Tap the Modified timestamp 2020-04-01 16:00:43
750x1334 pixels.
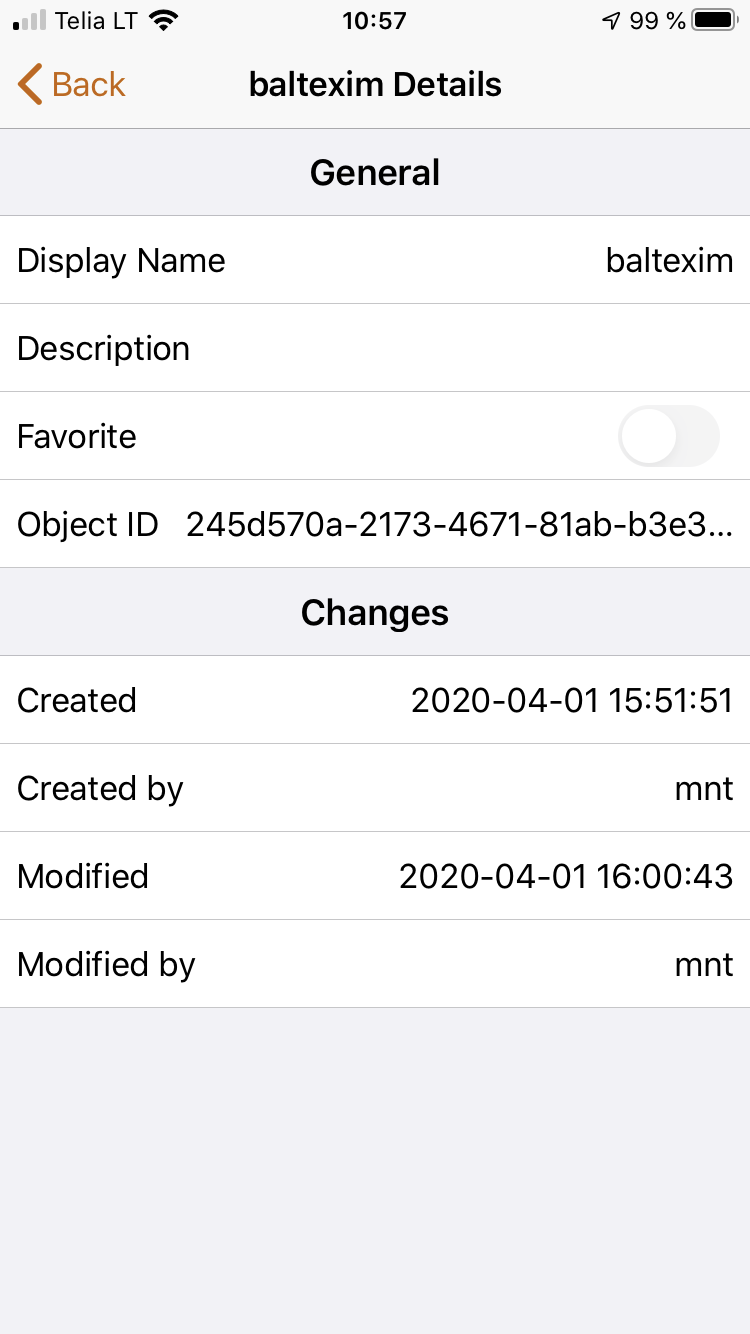coord(566,876)
